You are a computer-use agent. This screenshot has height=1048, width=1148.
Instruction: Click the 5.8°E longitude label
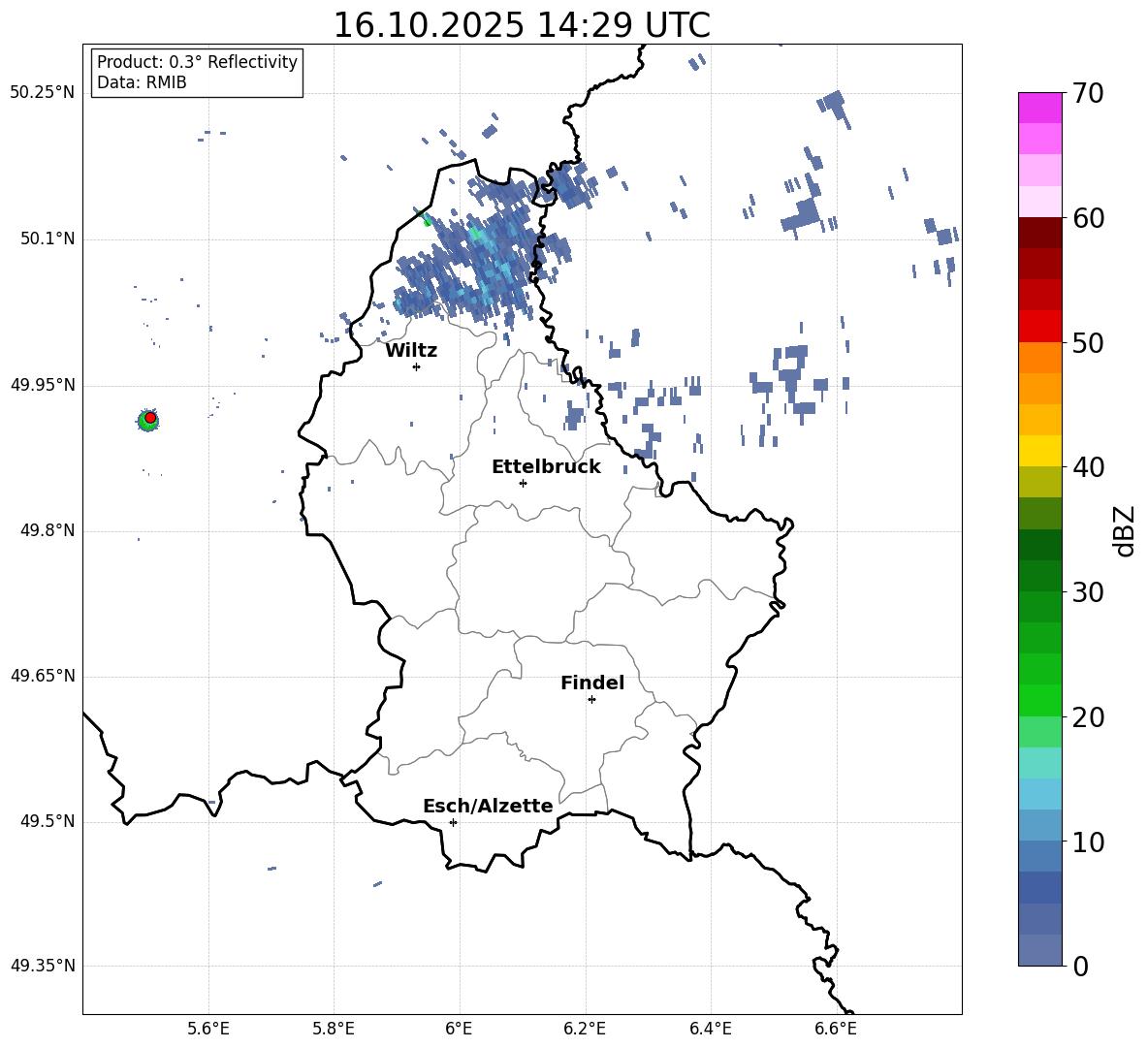tap(334, 1030)
